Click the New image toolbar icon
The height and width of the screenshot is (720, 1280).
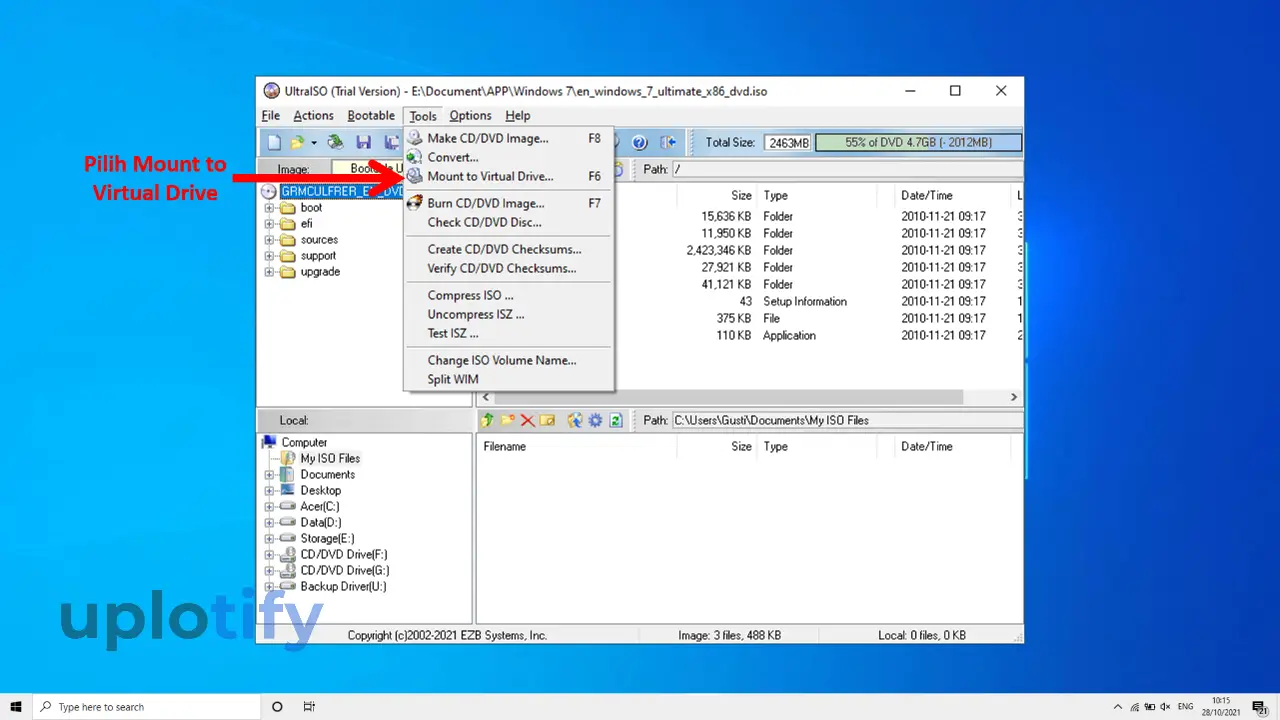[273, 143]
